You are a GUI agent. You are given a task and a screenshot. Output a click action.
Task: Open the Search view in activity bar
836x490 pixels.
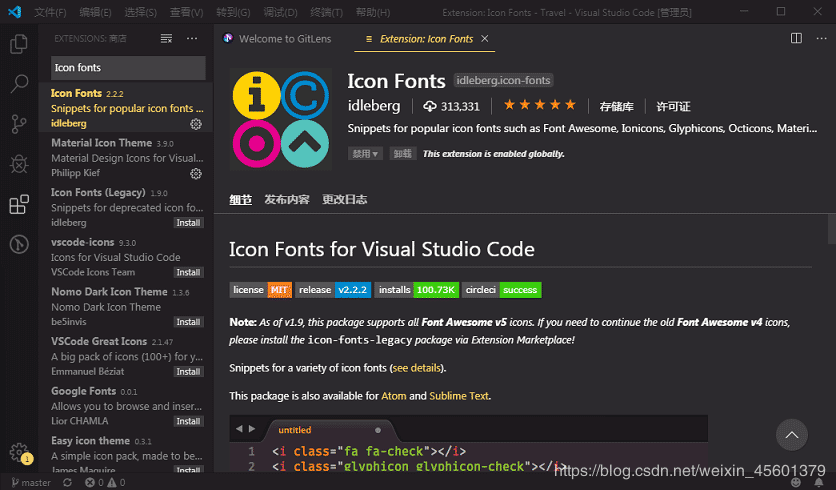click(18, 84)
